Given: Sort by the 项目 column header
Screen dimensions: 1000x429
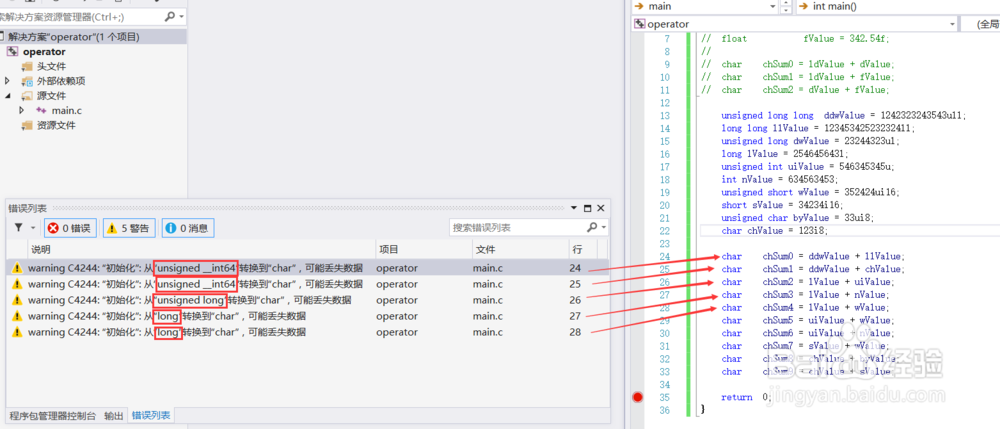Looking at the screenshot, I should pyautogui.click(x=423, y=249).
